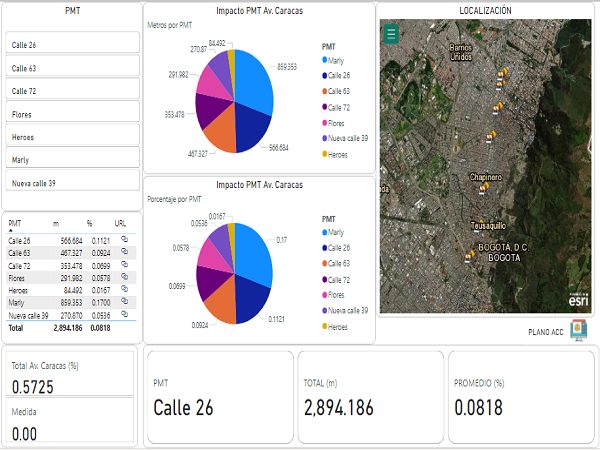Click the 0.5725 Total Av. Caracas value
The image size is (600, 450).
(33, 387)
